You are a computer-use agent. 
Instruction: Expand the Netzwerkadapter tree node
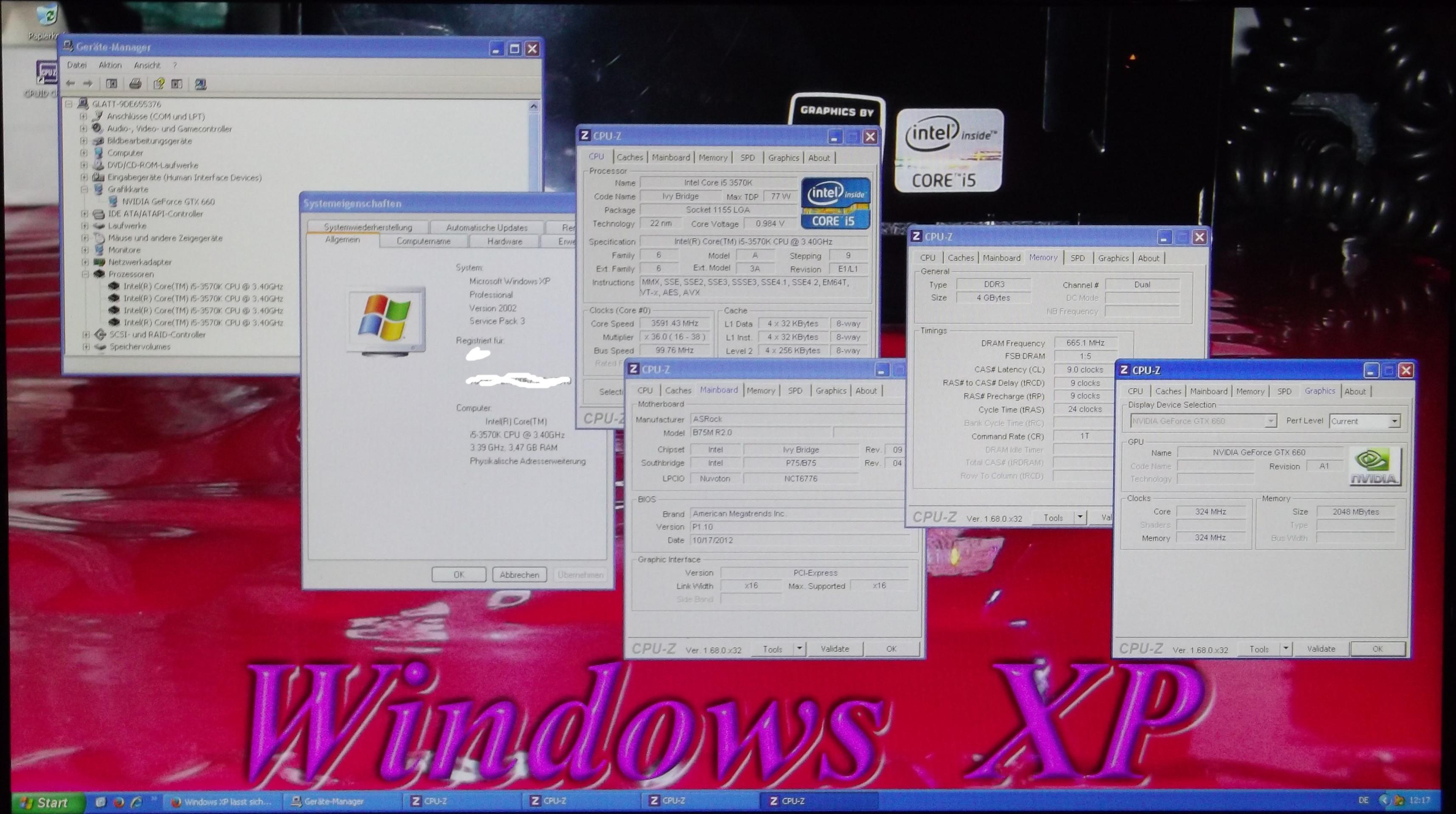[x=85, y=262]
